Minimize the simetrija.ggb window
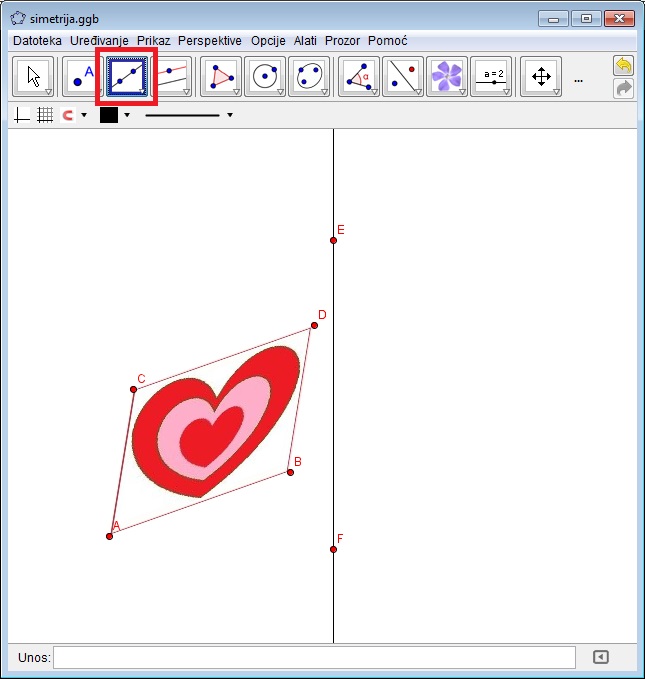Image resolution: width=645 pixels, height=679 pixels. (x=553, y=19)
